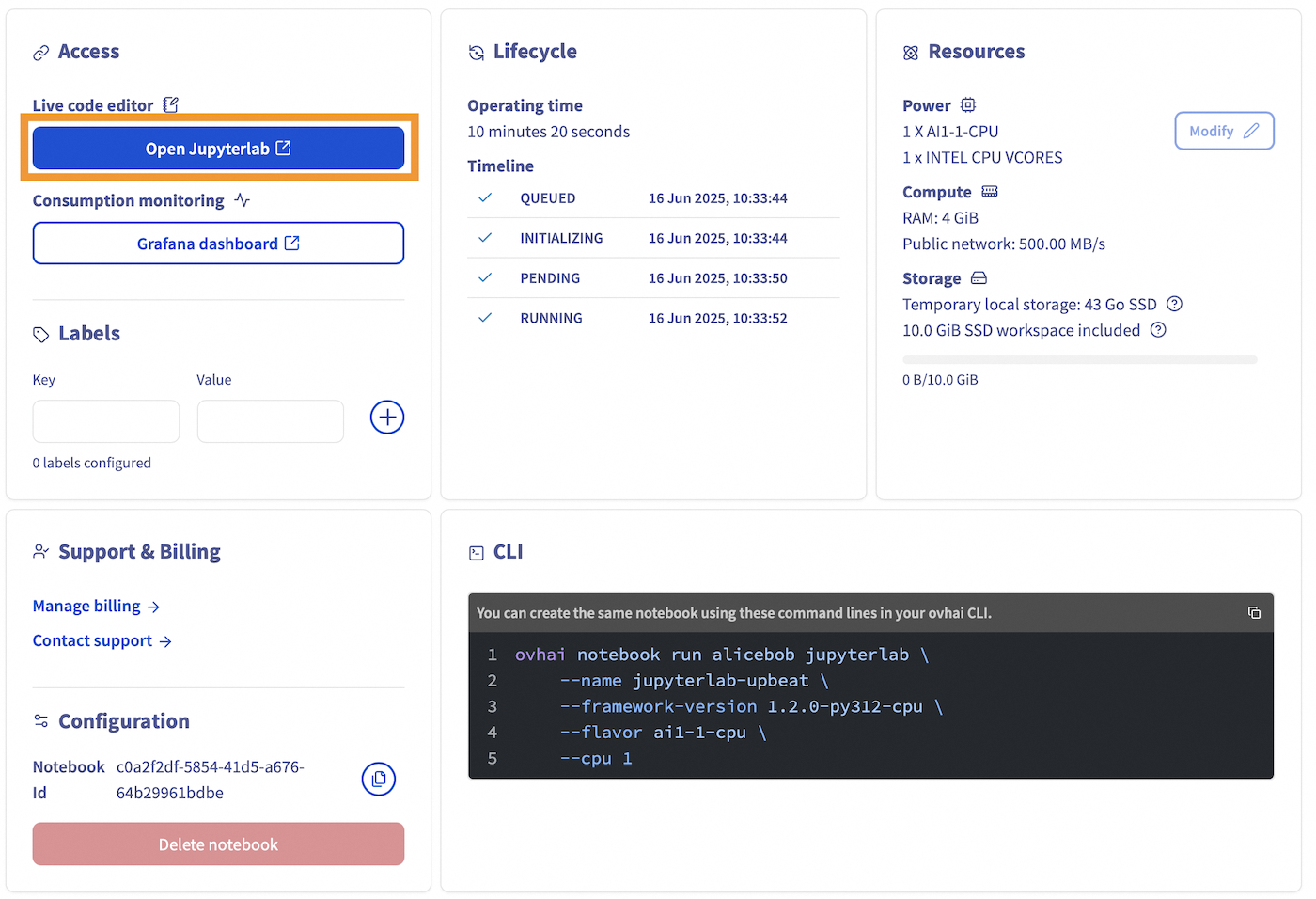Click the Consumption monitoring activity icon
Image resolution: width=1316 pixels, height=899 pixels.
242,199
